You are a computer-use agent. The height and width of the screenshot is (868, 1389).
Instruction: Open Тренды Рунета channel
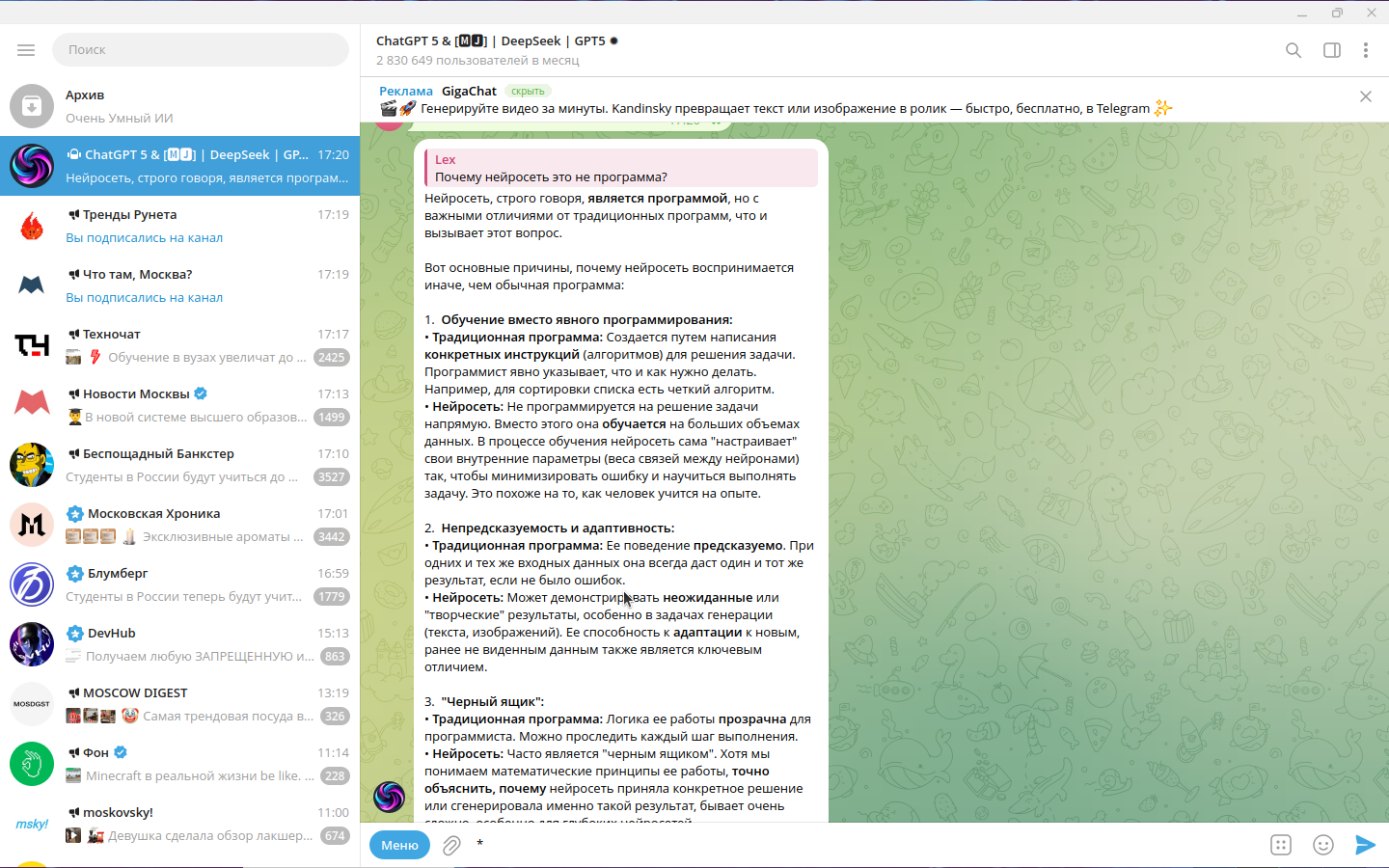(x=179, y=226)
